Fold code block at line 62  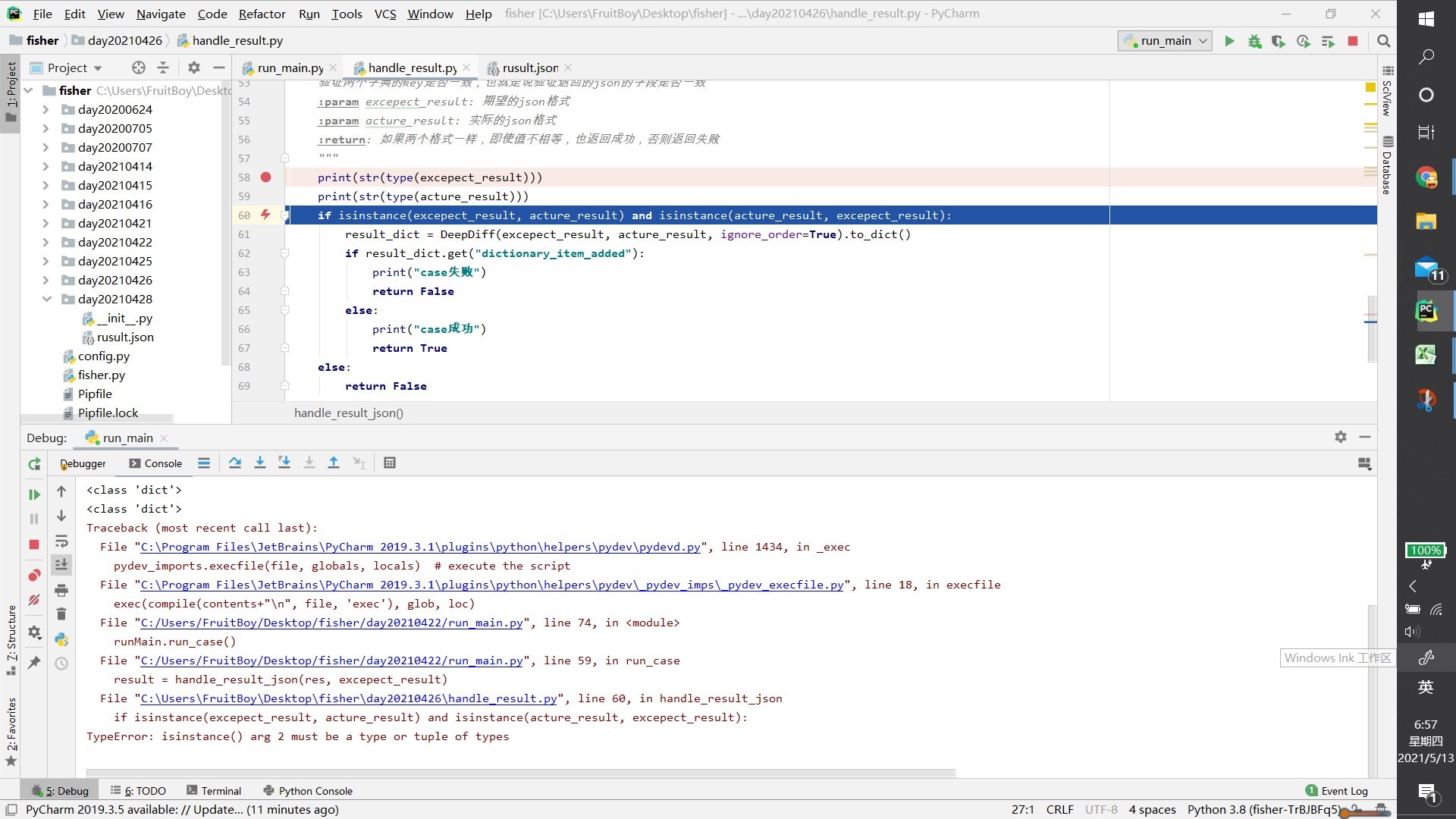tap(285, 253)
